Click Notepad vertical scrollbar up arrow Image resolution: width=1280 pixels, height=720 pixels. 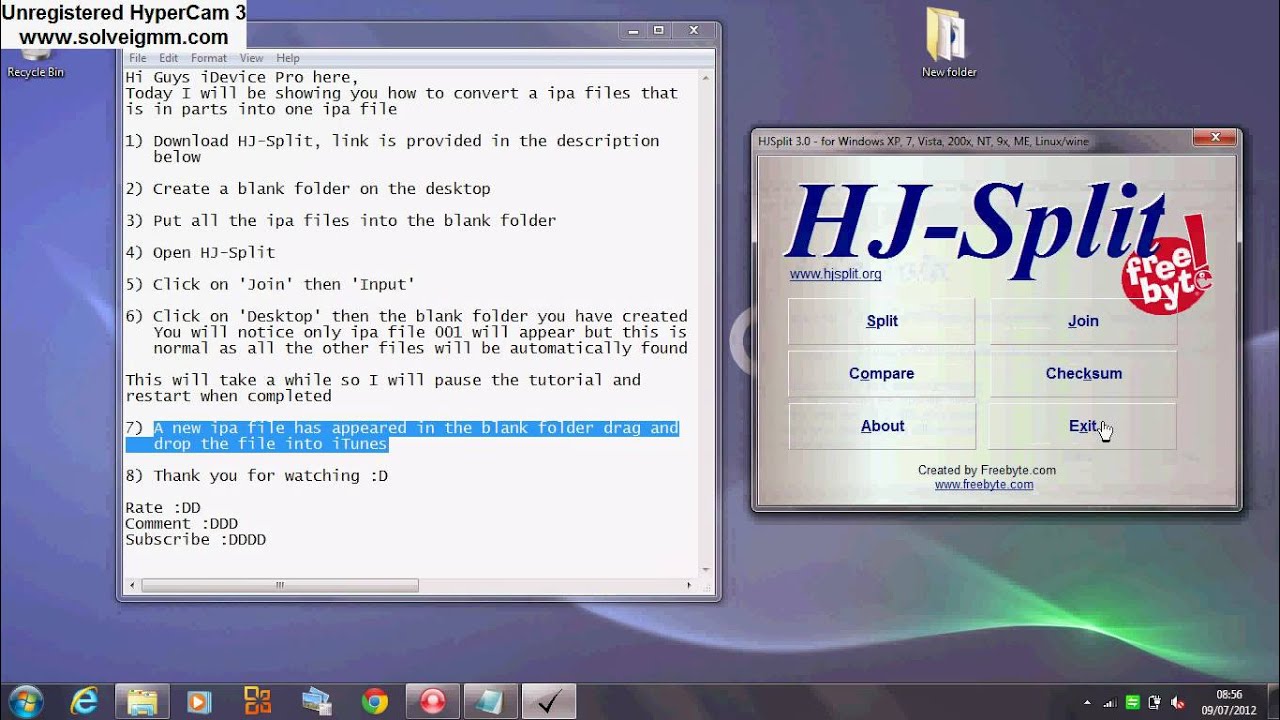(706, 77)
